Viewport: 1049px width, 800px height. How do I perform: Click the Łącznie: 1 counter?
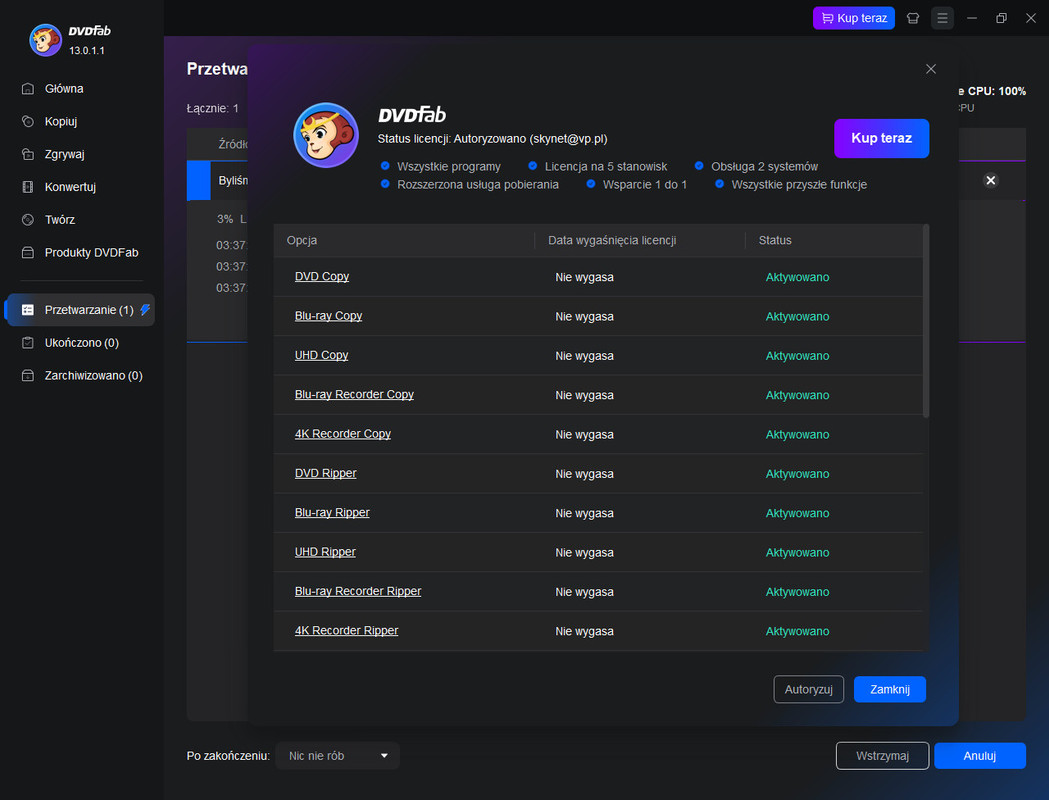213,108
